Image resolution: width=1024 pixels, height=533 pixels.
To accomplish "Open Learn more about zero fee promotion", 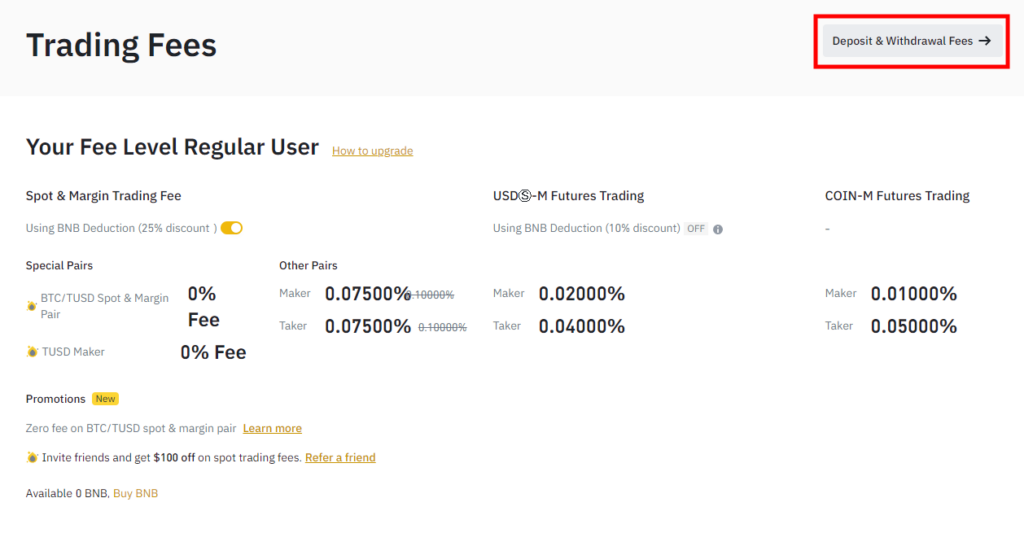I will point(272,428).
